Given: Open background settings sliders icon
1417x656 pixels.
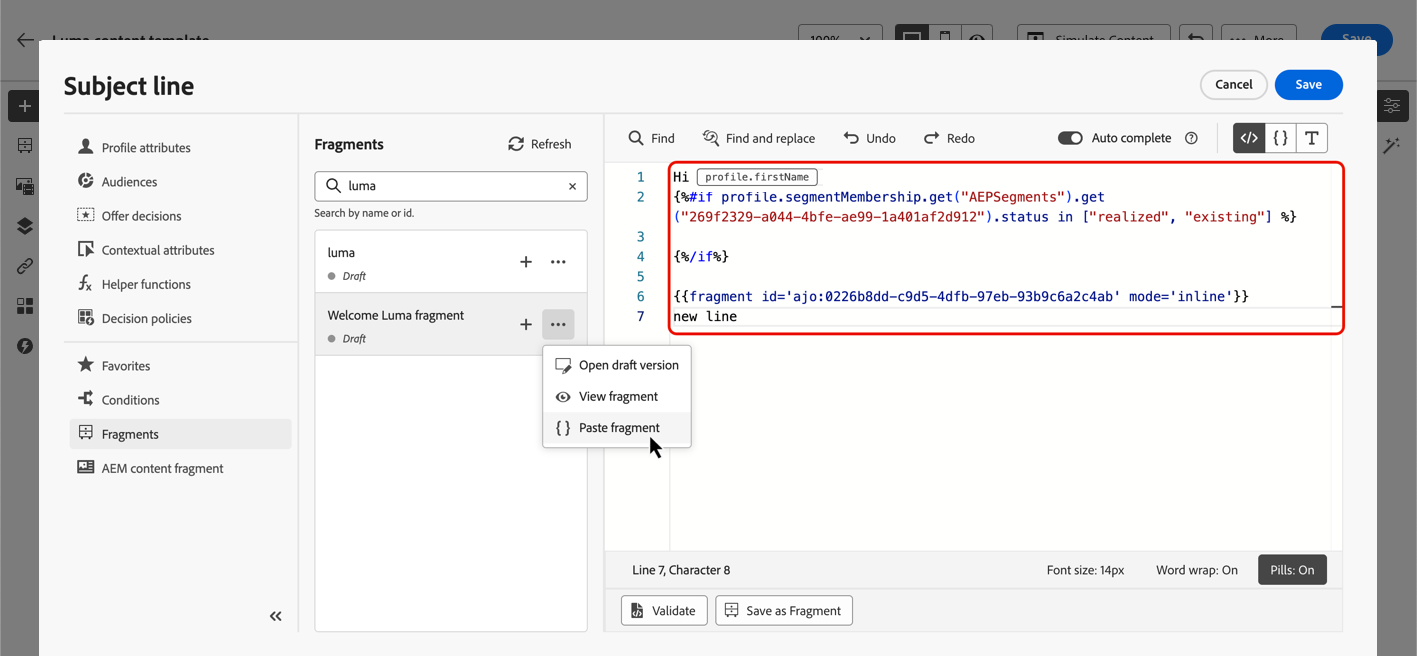Looking at the screenshot, I should click(x=1391, y=106).
